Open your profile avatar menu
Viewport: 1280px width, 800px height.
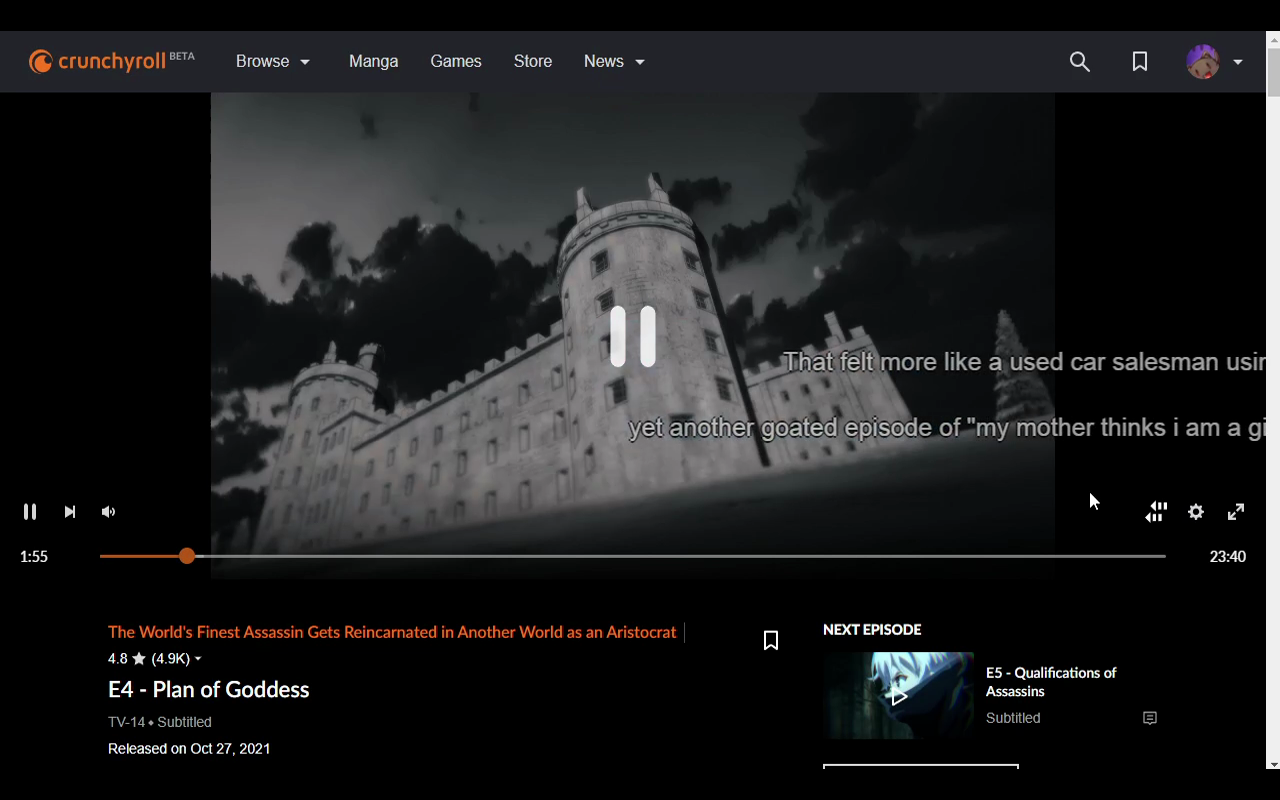[1203, 61]
